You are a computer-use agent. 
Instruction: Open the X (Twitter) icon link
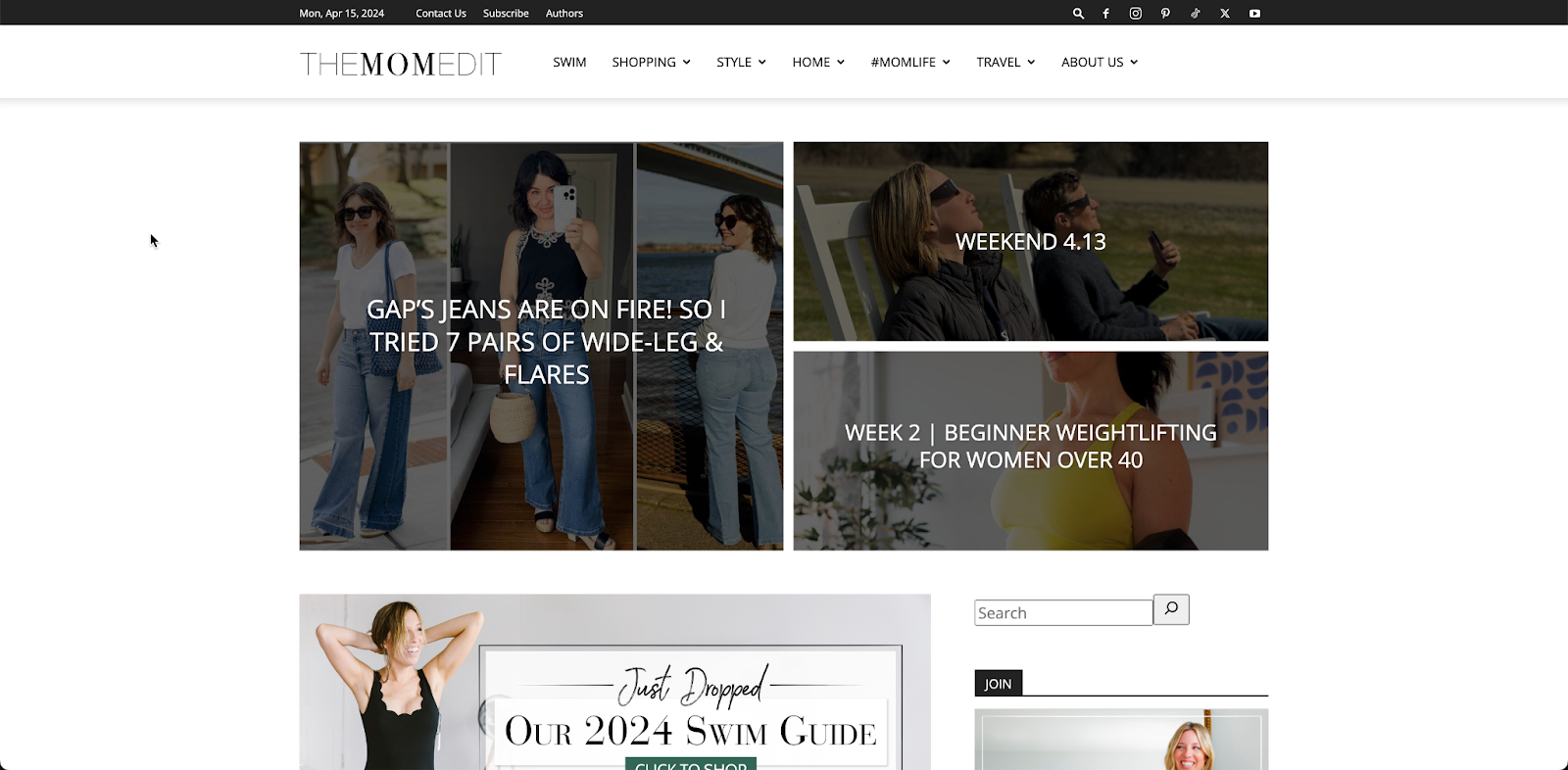pyautogui.click(x=1225, y=14)
